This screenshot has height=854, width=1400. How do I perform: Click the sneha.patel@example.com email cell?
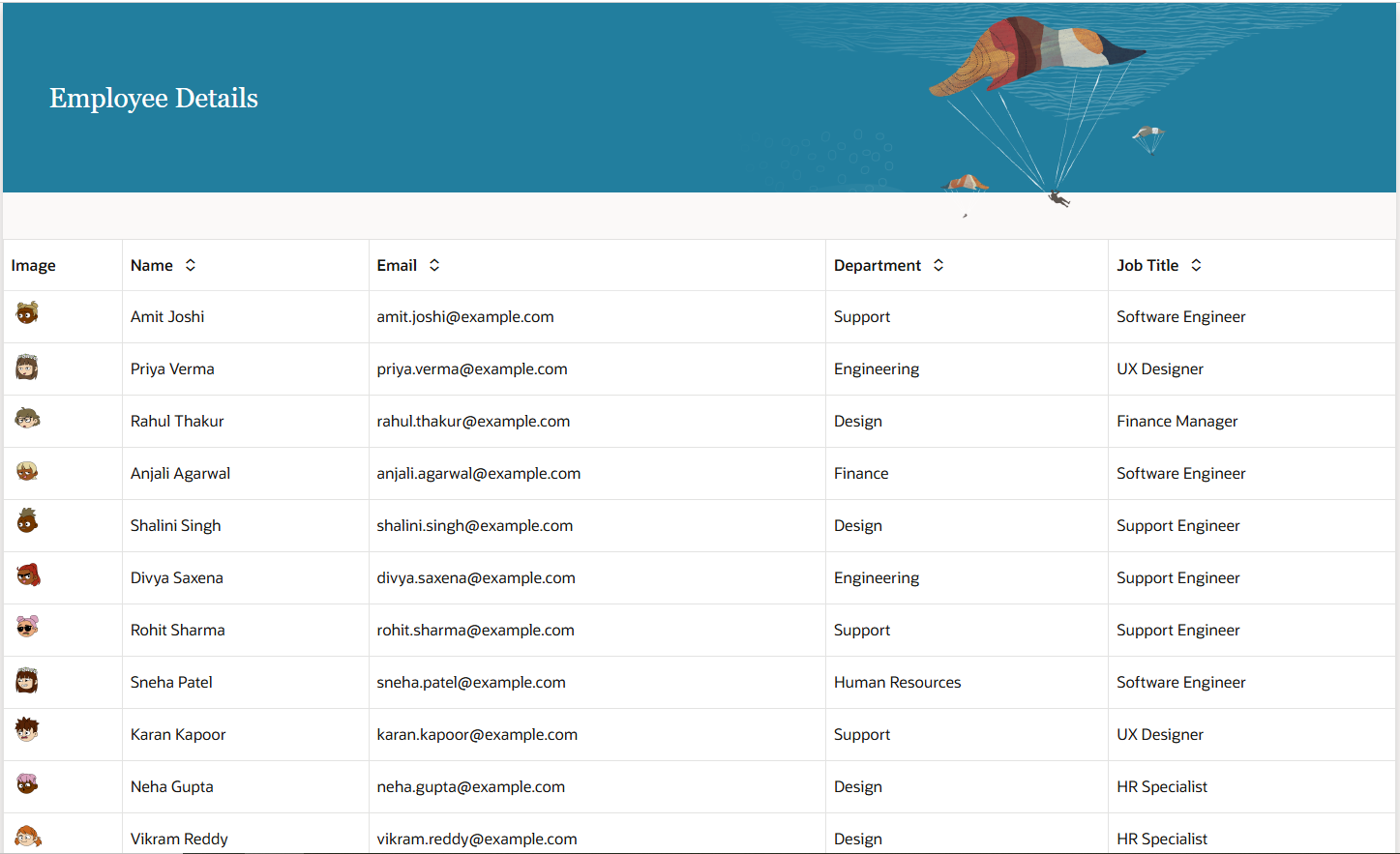click(471, 683)
